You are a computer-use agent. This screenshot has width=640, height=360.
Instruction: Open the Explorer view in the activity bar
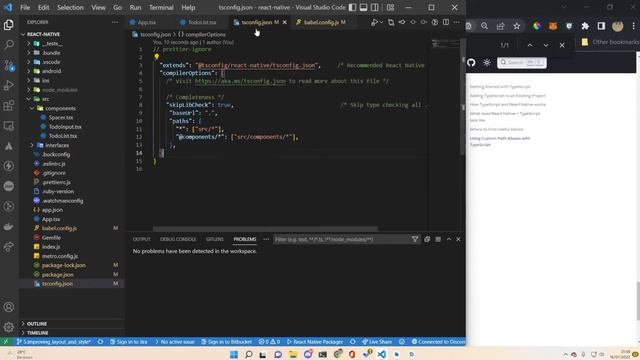click(x=9, y=25)
